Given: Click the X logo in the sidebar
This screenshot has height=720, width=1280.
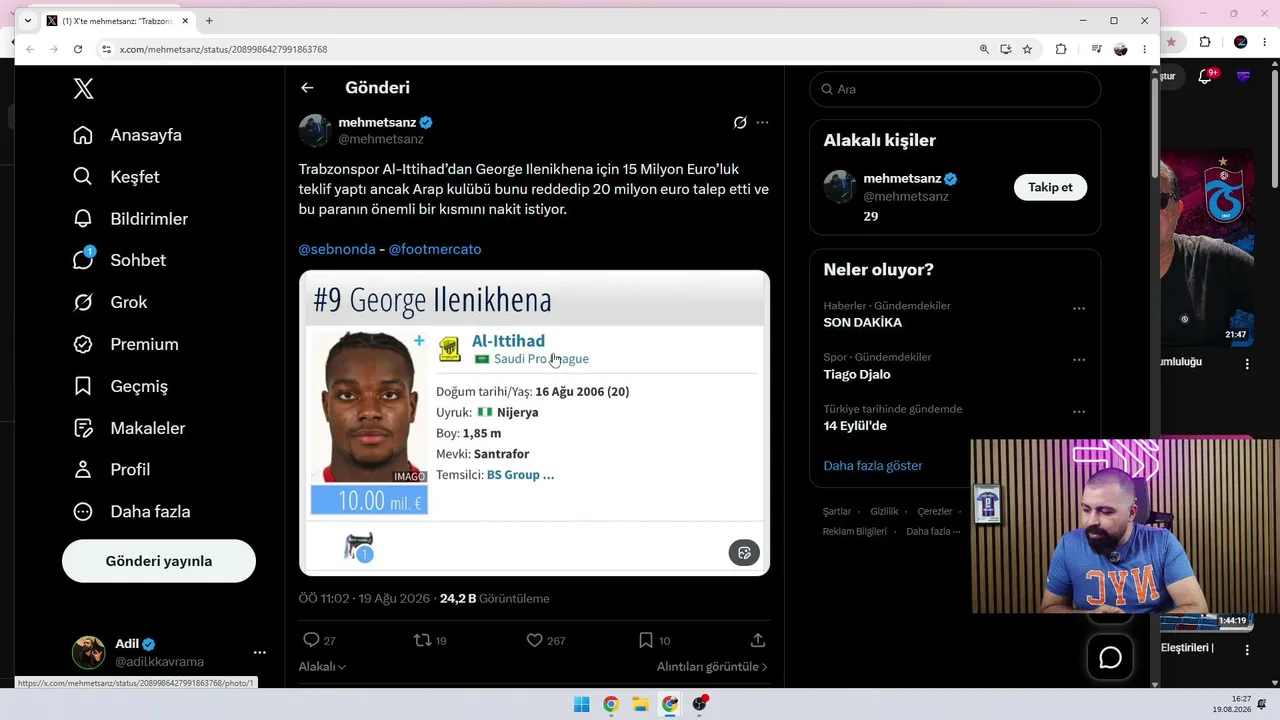Looking at the screenshot, I should tap(84, 89).
